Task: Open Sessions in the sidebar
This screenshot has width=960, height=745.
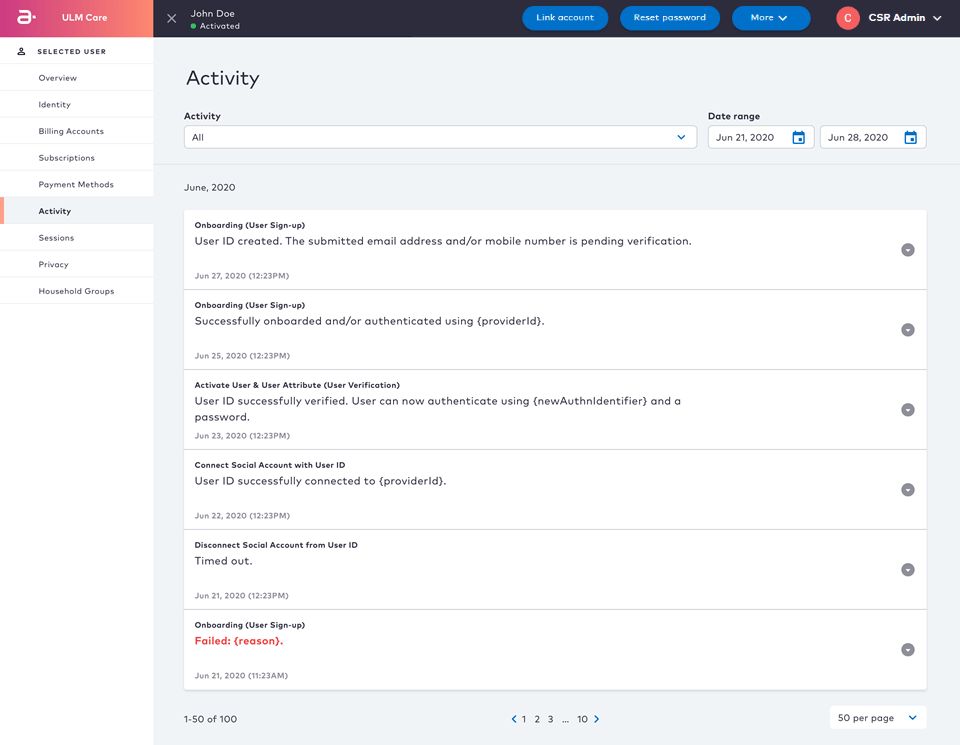Action: 77,238
